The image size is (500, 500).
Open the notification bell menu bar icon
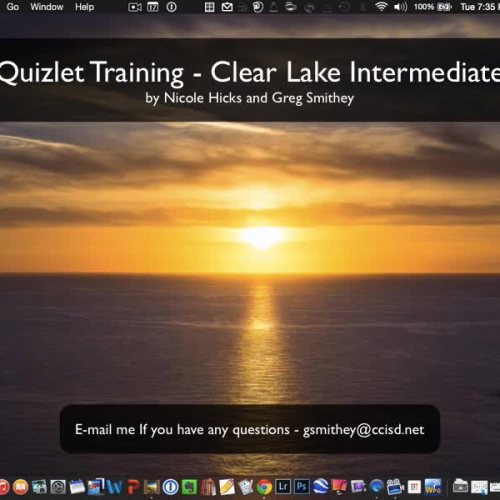pyautogui.click(x=274, y=7)
